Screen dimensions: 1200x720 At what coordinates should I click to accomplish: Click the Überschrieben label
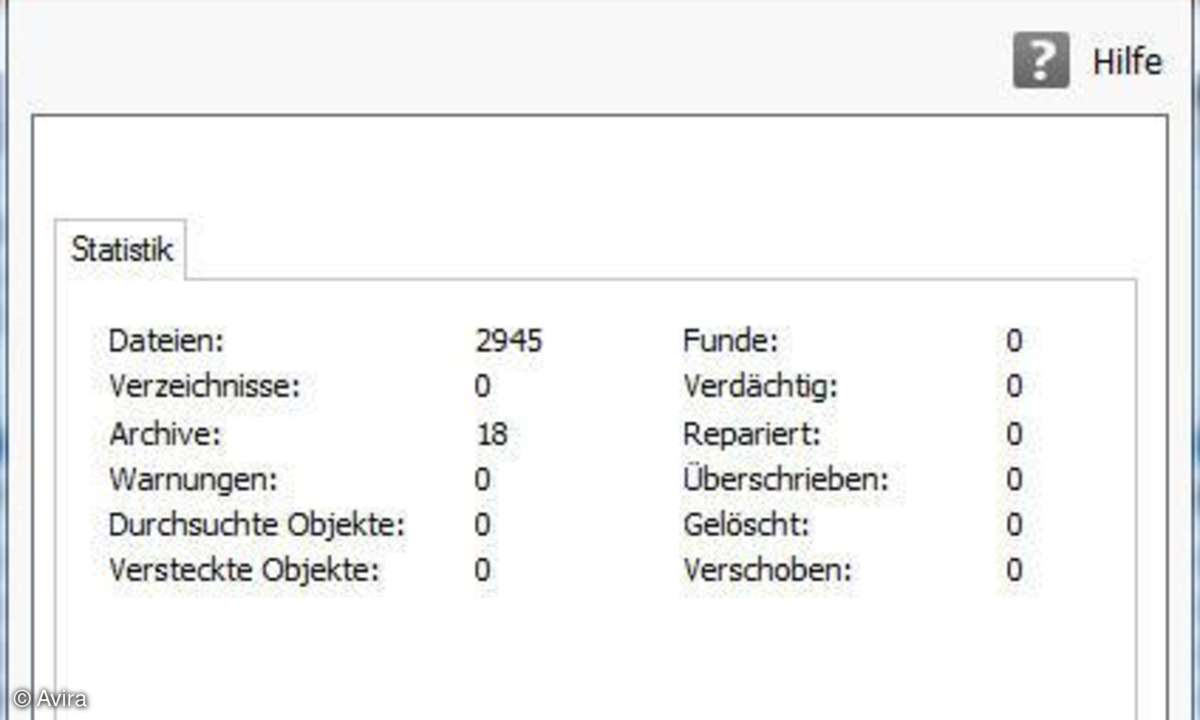tap(786, 480)
